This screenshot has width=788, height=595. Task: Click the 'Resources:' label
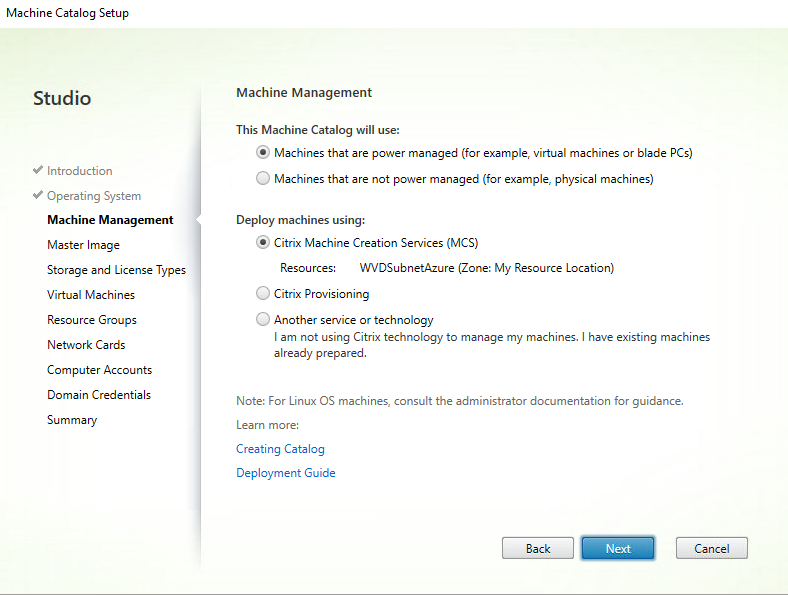[308, 268]
